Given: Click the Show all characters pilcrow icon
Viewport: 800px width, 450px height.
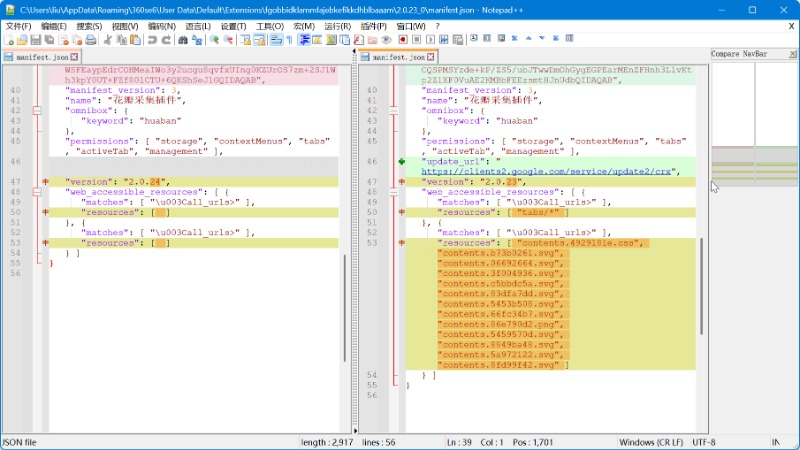Looking at the screenshot, I should click(x=289, y=40).
